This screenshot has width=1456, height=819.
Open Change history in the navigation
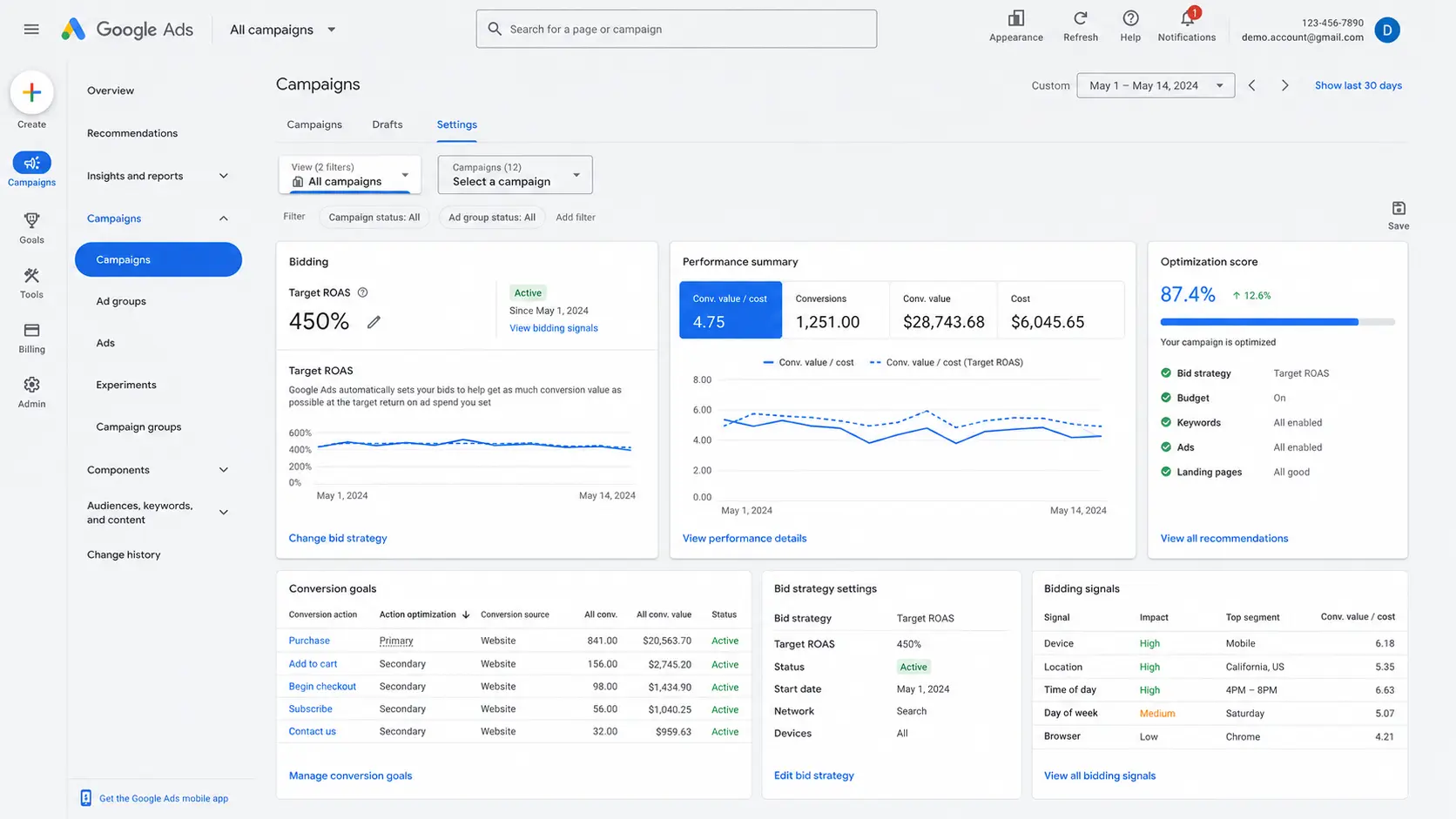click(x=124, y=554)
